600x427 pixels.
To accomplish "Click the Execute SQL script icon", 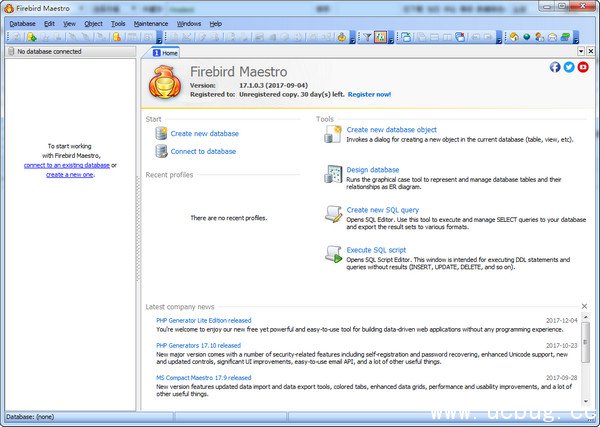I will [333, 254].
